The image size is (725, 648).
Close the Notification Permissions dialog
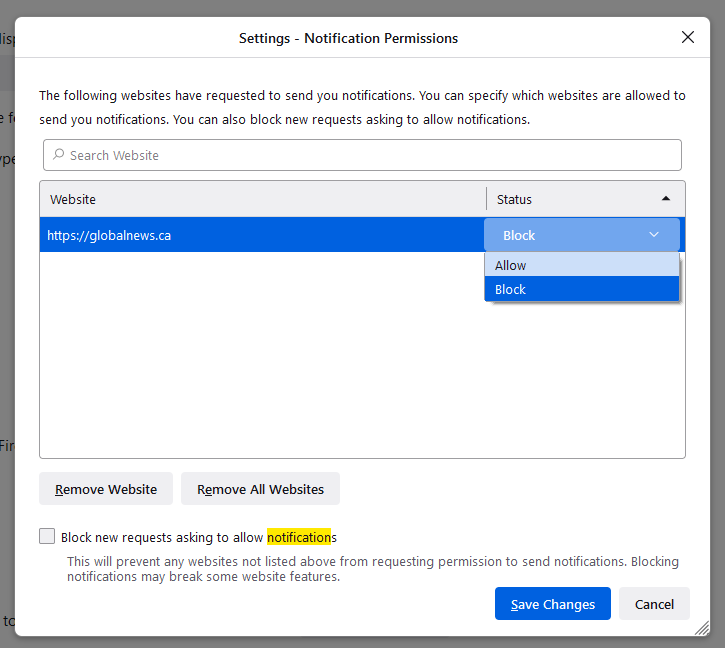click(687, 38)
